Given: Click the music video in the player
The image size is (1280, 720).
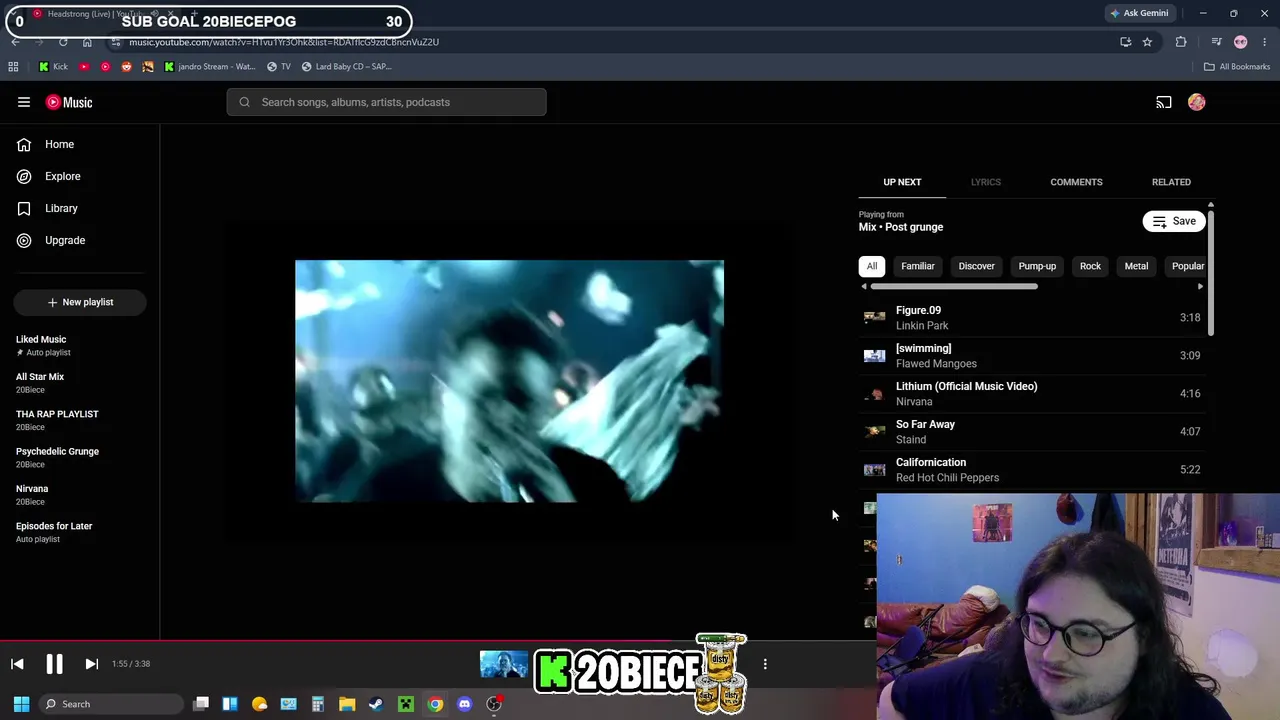Looking at the screenshot, I should pos(509,381).
